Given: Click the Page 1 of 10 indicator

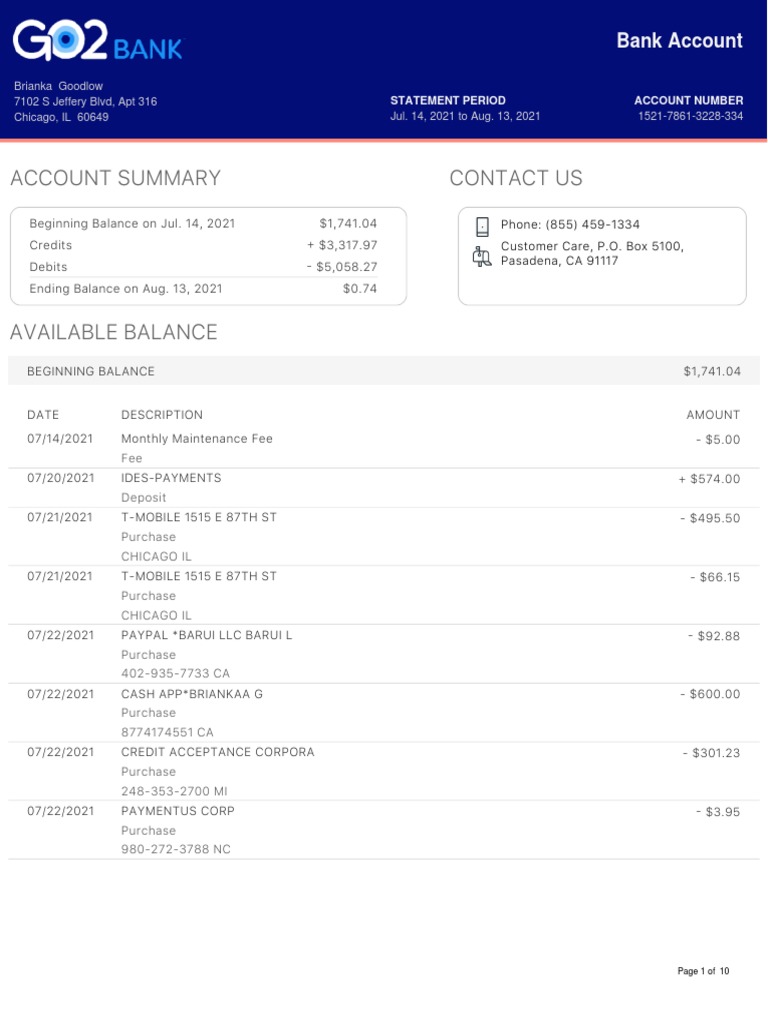Looking at the screenshot, I should [703, 972].
